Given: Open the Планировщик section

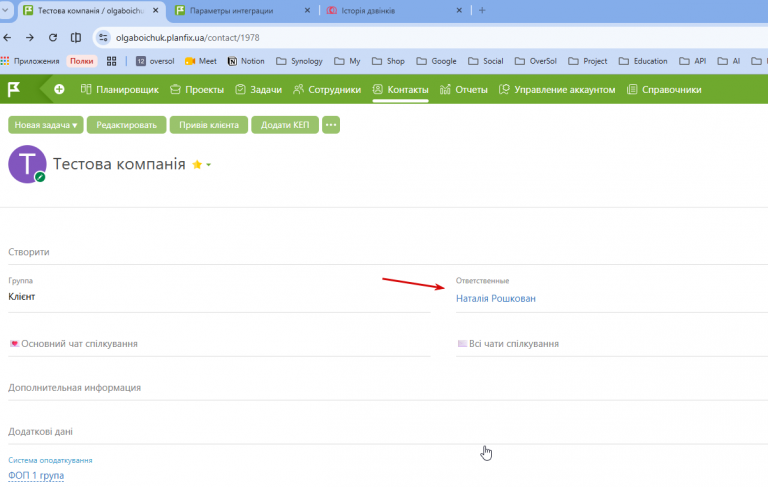Looking at the screenshot, I should coord(120,90).
